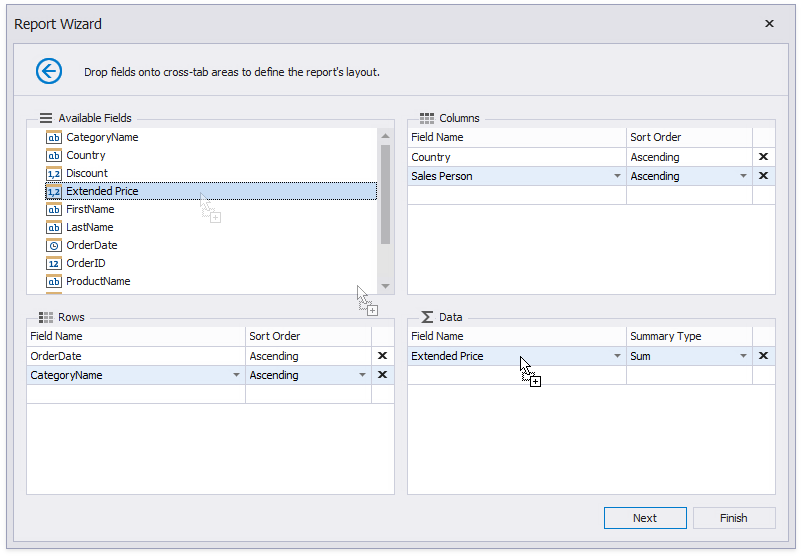The width and height of the screenshot is (802, 557).
Task: Open the Sales Person field name dropdown
Action: point(617,177)
